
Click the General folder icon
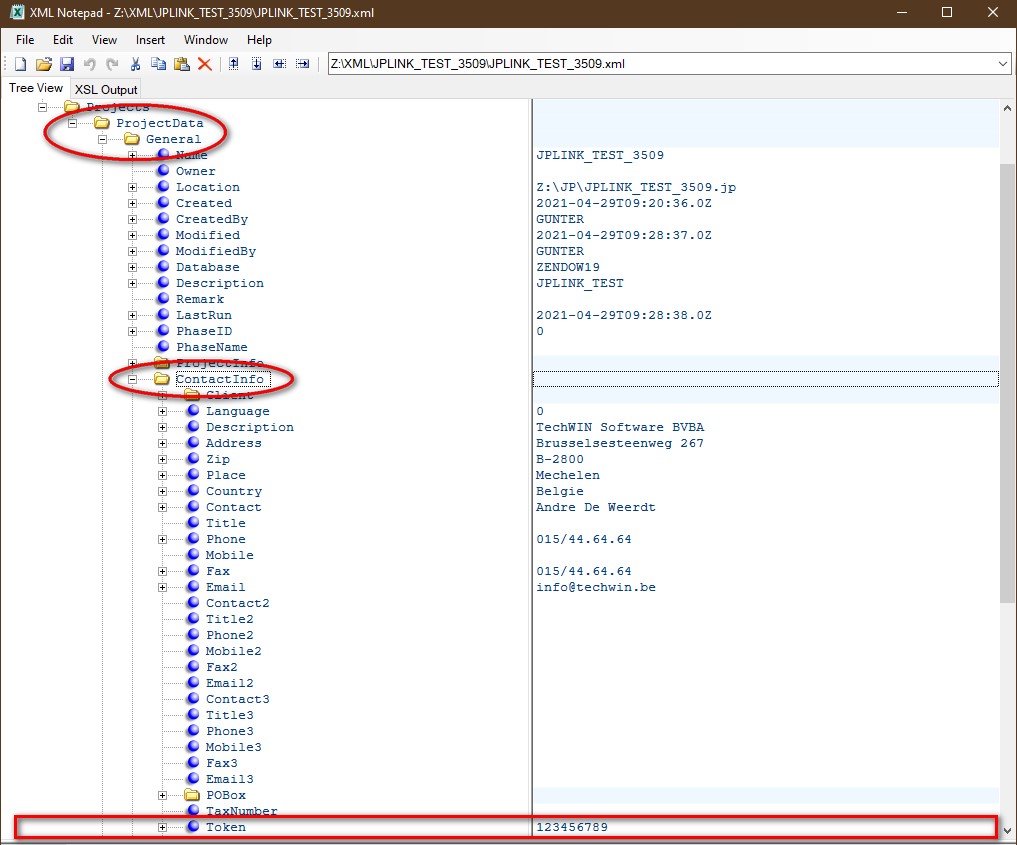coord(132,139)
